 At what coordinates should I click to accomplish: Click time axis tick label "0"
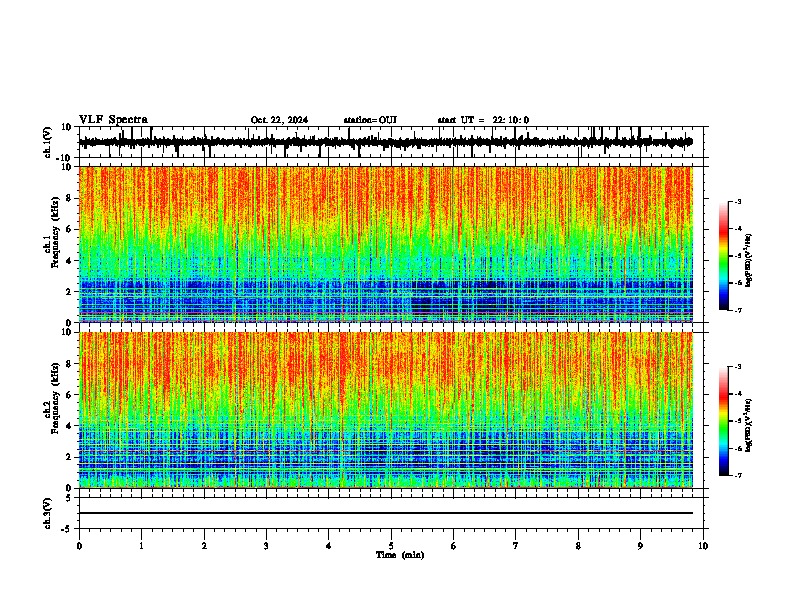(x=79, y=546)
